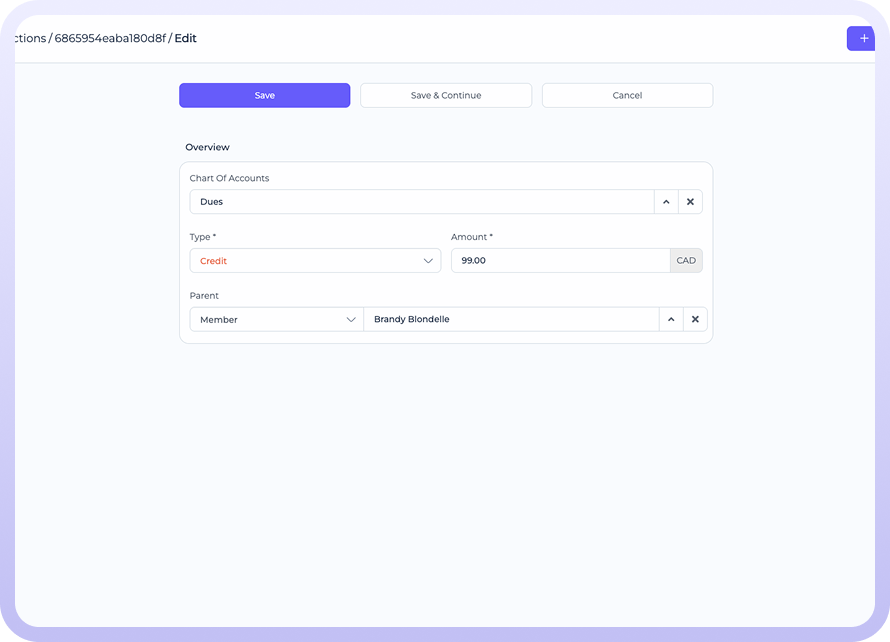Click Save & Continue
890x642 pixels.
tap(446, 96)
